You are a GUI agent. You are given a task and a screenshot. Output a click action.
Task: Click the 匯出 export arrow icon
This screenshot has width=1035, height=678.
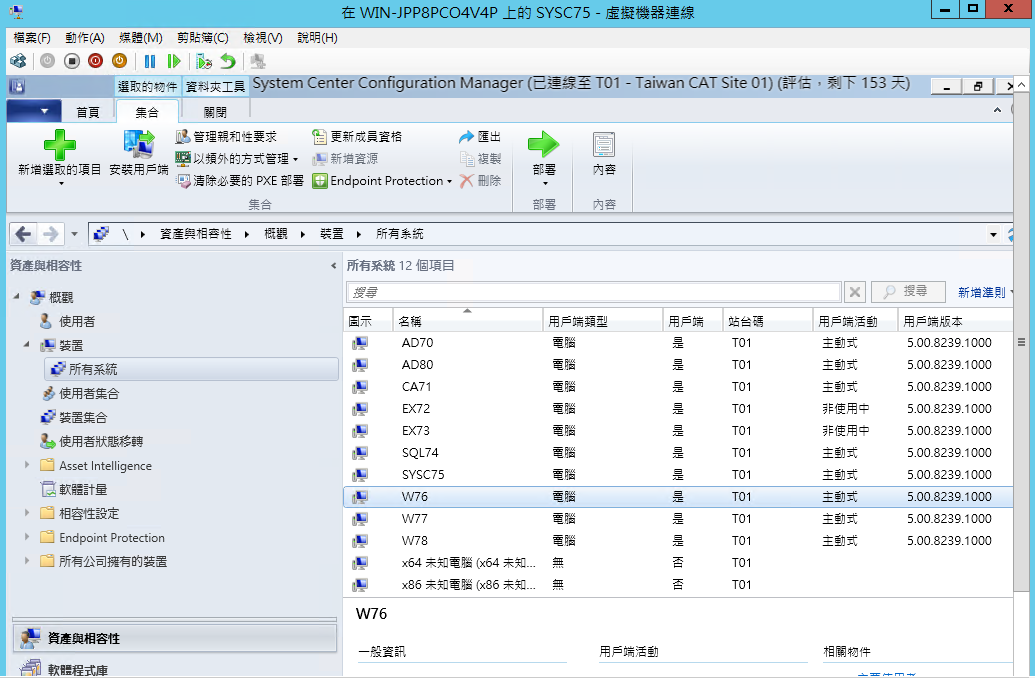[x=467, y=137]
